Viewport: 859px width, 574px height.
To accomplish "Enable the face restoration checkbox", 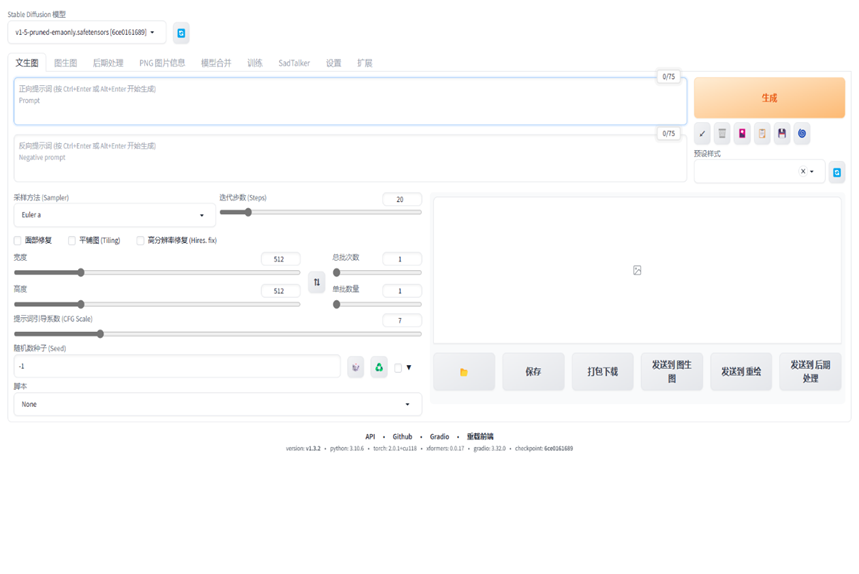I will coord(18,240).
